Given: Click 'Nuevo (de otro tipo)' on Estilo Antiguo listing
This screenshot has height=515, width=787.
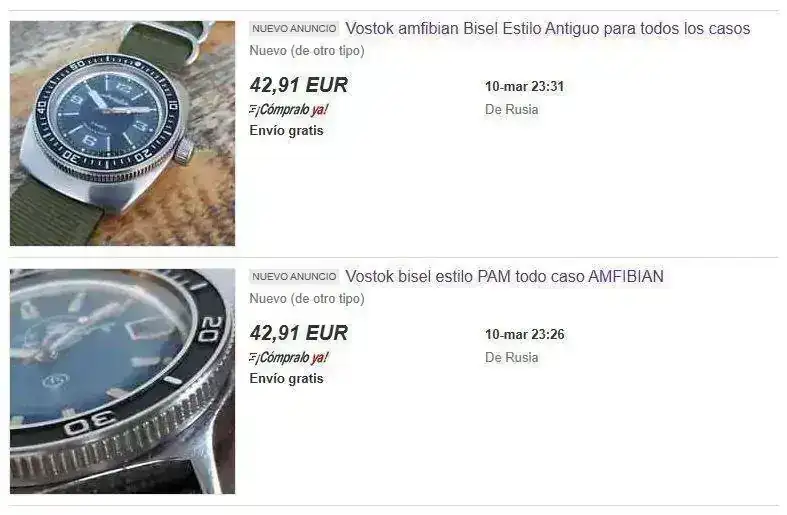Looking at the screenshot, I should 307,51.
